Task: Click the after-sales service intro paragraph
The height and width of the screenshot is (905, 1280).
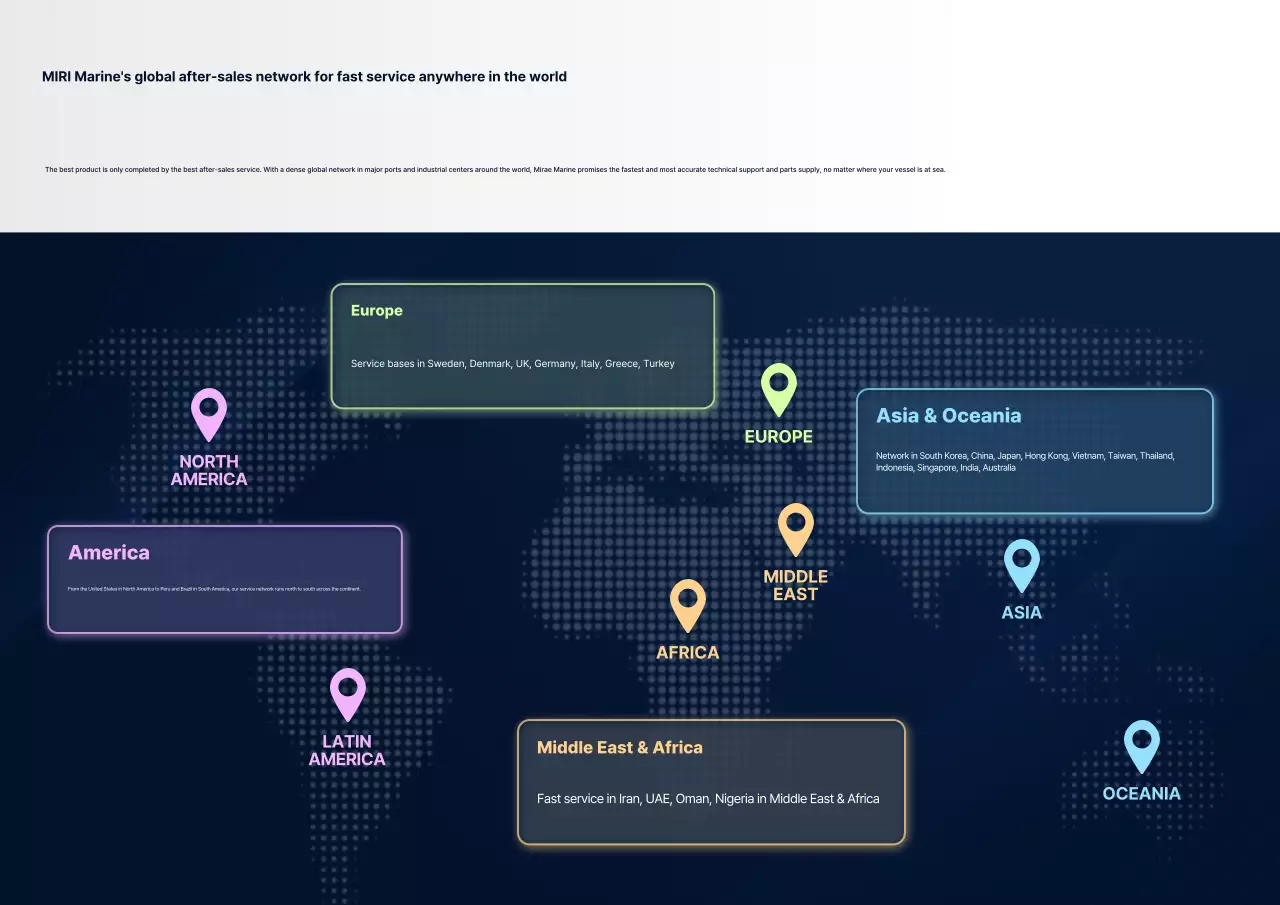Action: click(x=494, y=170)
